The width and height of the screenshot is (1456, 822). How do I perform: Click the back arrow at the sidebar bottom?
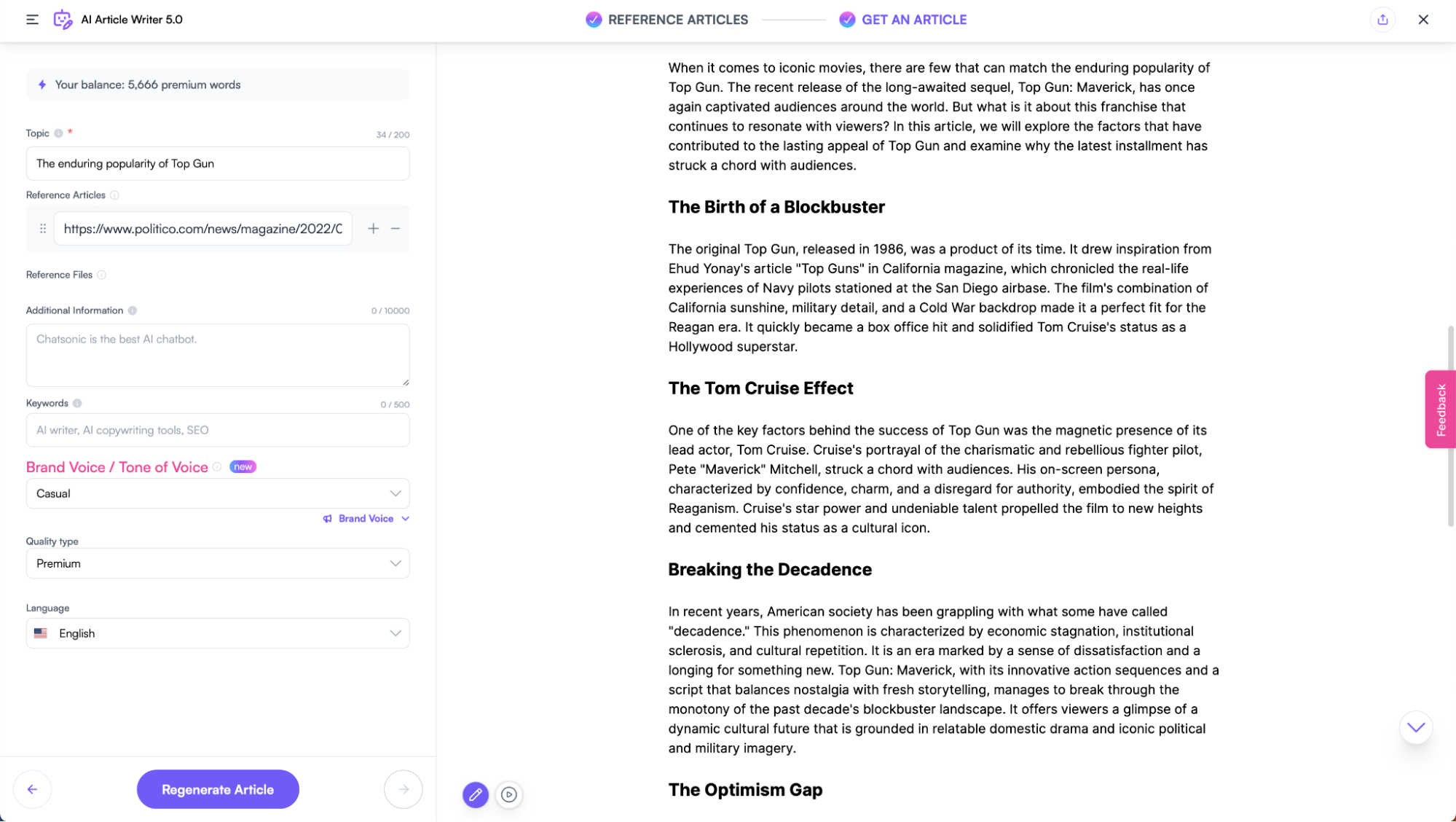point(32,789)
